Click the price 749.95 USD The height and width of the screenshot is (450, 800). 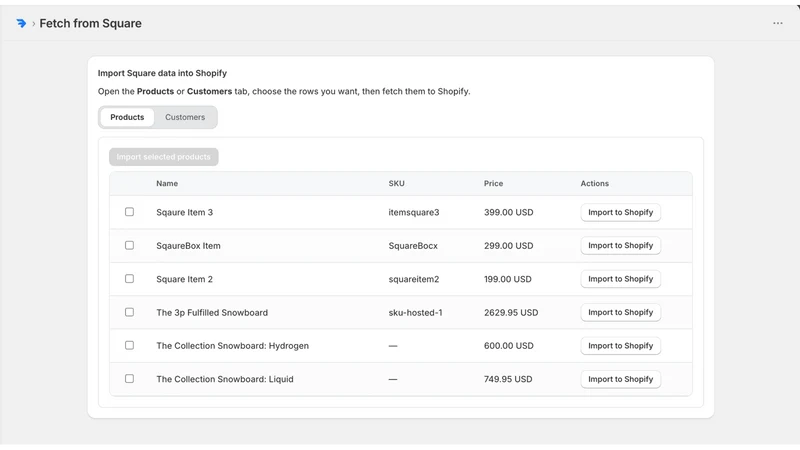(508, 379)
